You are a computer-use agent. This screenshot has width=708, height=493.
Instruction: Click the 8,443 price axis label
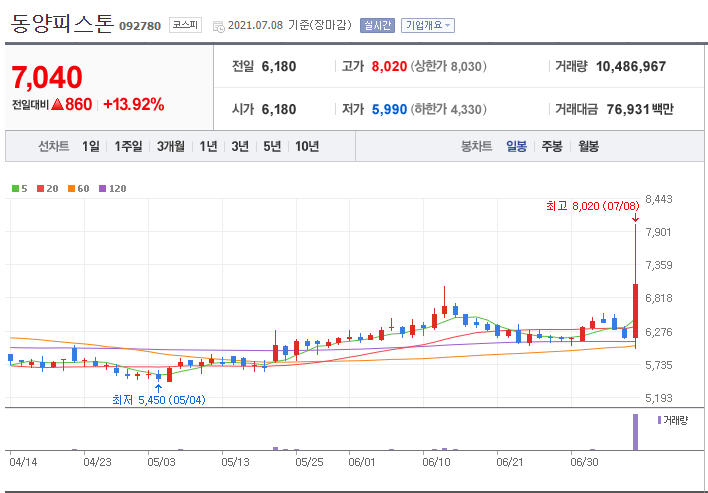pyautogui.click(x=659, y=199)
